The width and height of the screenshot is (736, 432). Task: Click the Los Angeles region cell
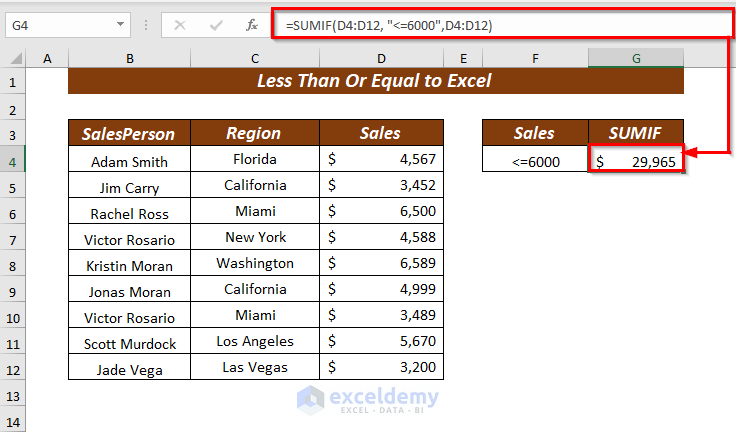[x=255, y=342]
